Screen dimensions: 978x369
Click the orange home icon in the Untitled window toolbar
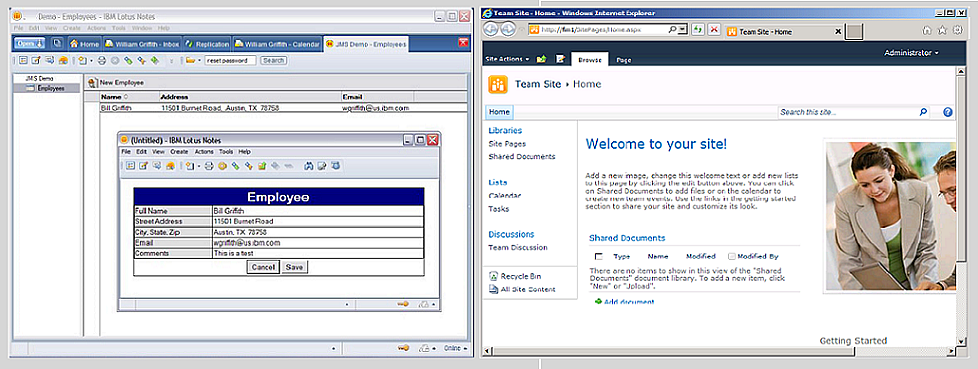pos(170,166)
